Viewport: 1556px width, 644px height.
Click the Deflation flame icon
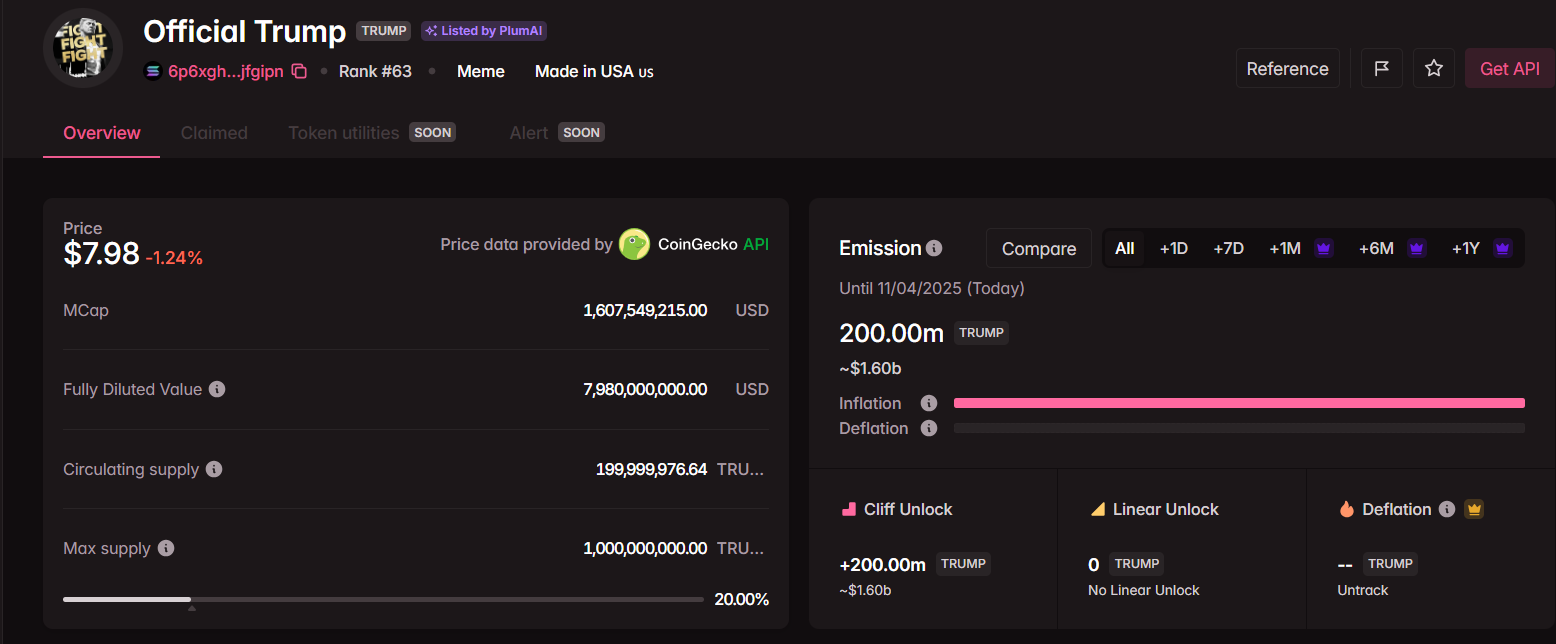[1346, 509]
